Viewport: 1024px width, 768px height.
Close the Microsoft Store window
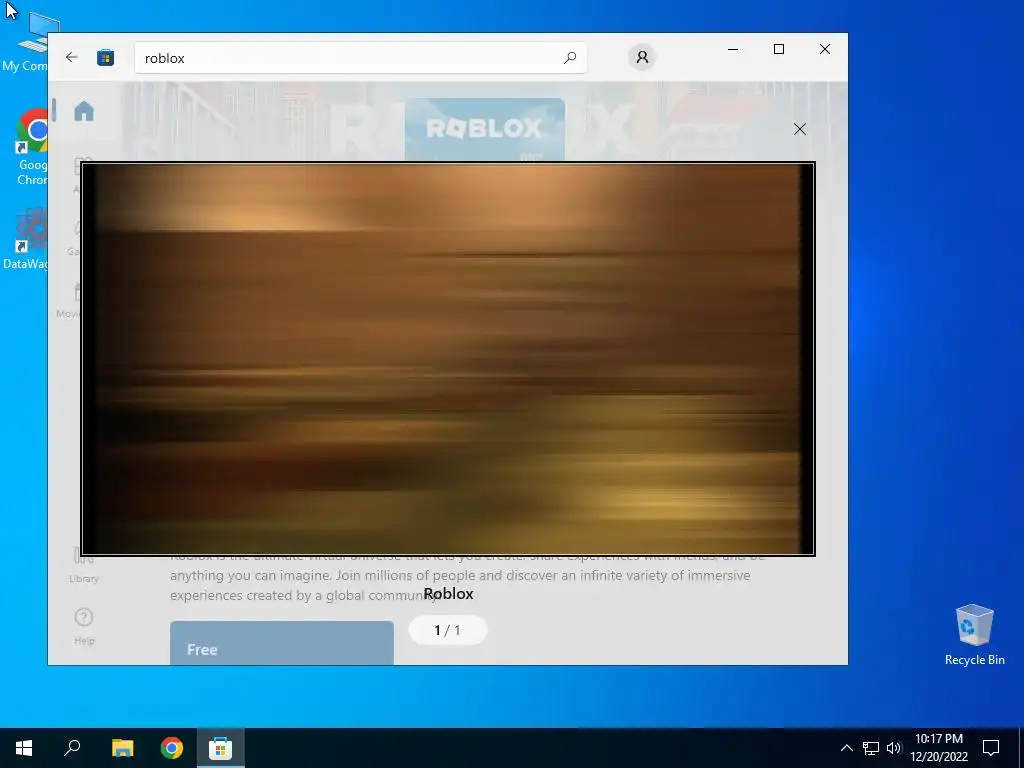point(825,49)
